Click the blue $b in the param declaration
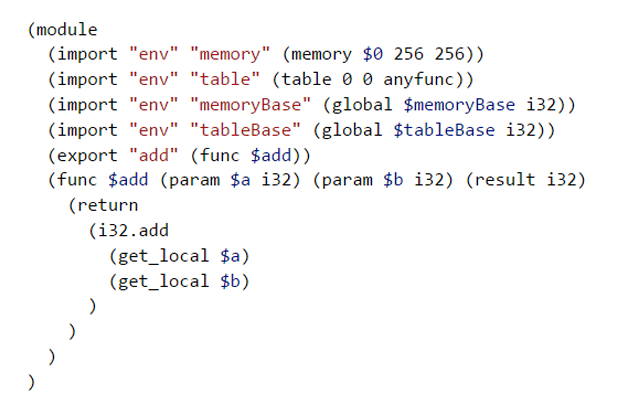 coord(393,180)
